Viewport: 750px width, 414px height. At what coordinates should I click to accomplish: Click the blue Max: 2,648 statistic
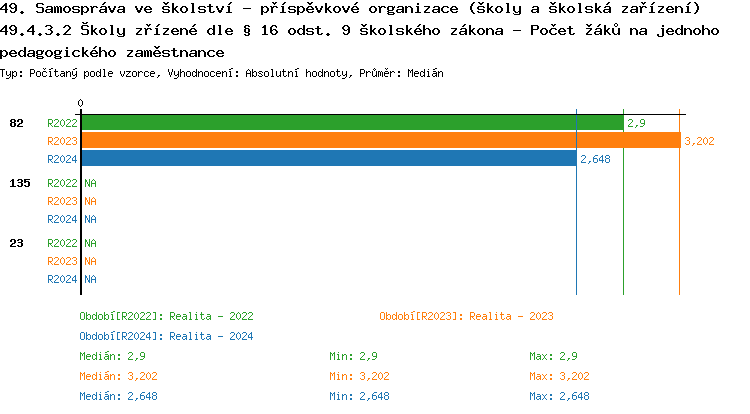[559, 396]
